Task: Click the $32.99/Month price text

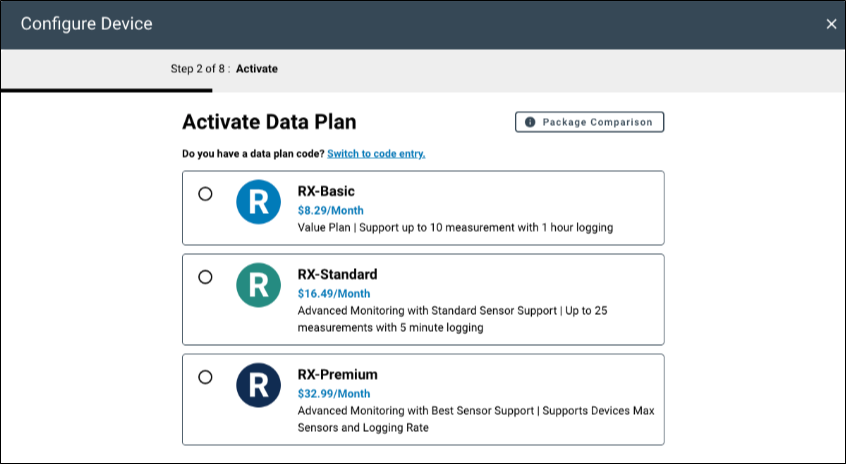Action: coord(334,394)
